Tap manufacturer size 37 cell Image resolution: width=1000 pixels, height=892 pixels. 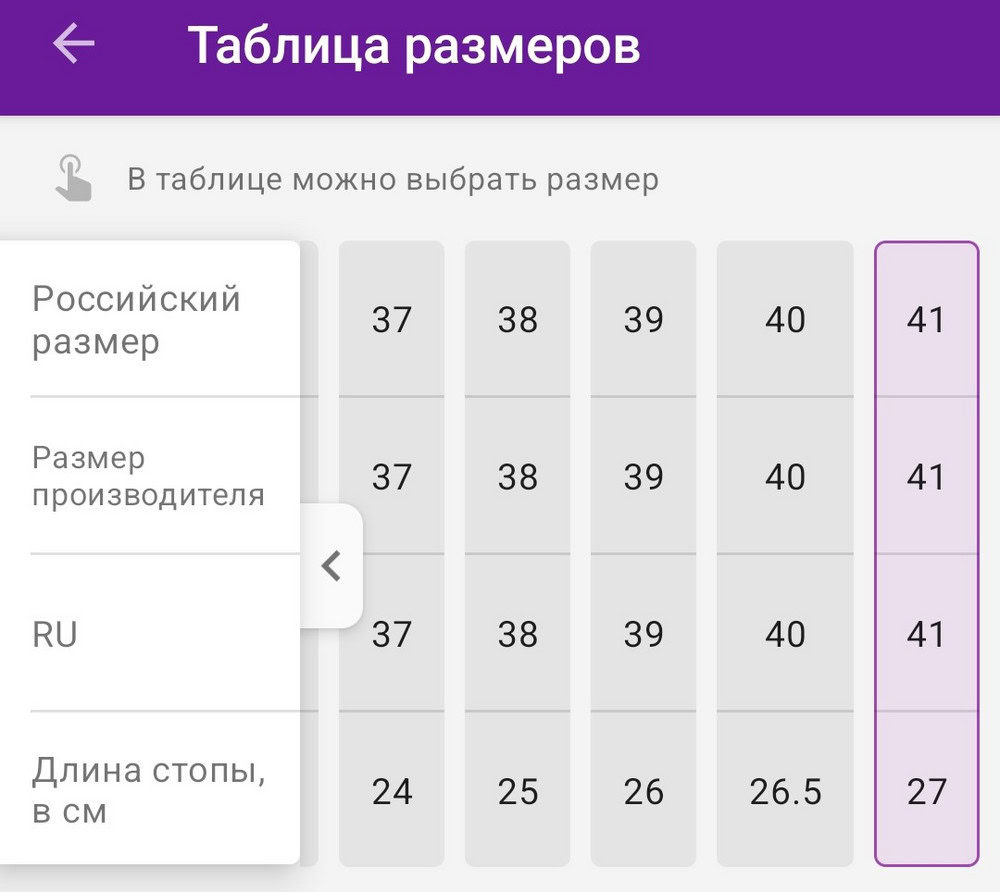click(391, 477)
